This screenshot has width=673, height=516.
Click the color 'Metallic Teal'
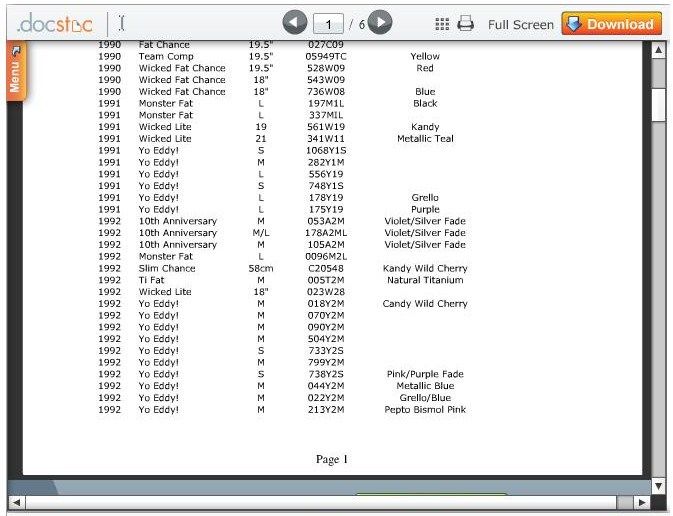(x=425, y=139)
